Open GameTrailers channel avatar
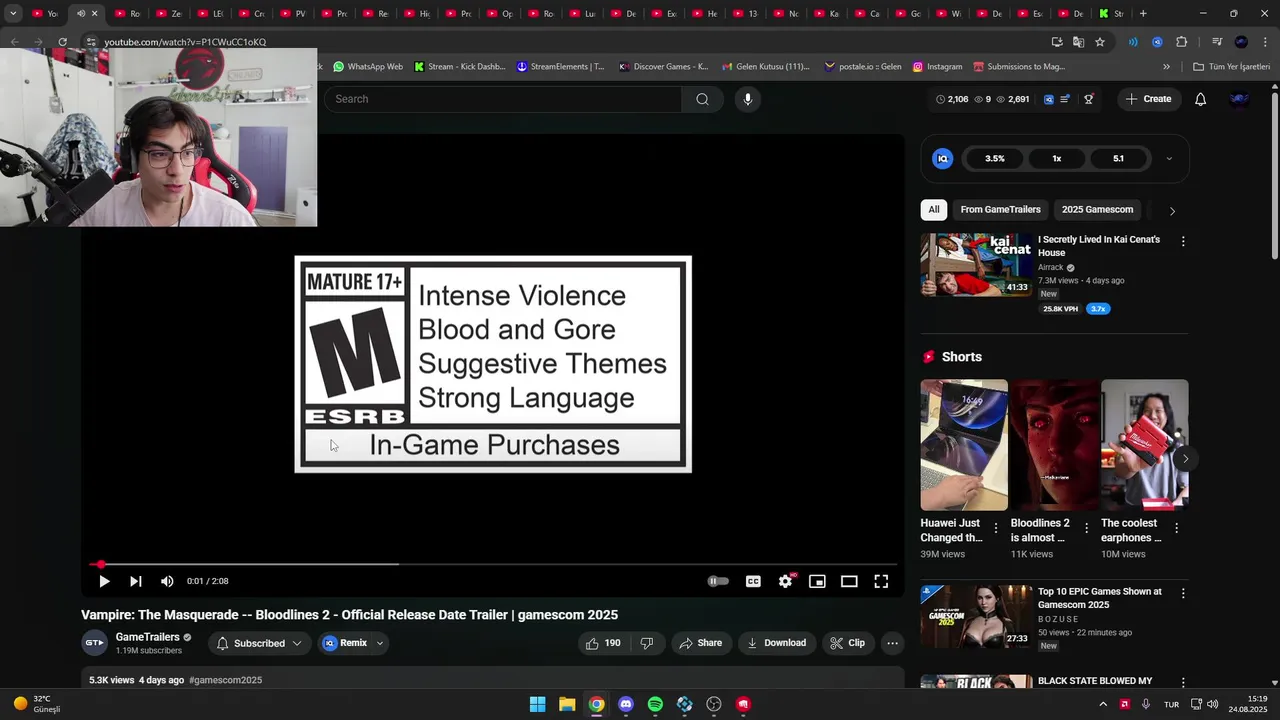Screen dimensions: 1280x720 [x=94, y=643]
